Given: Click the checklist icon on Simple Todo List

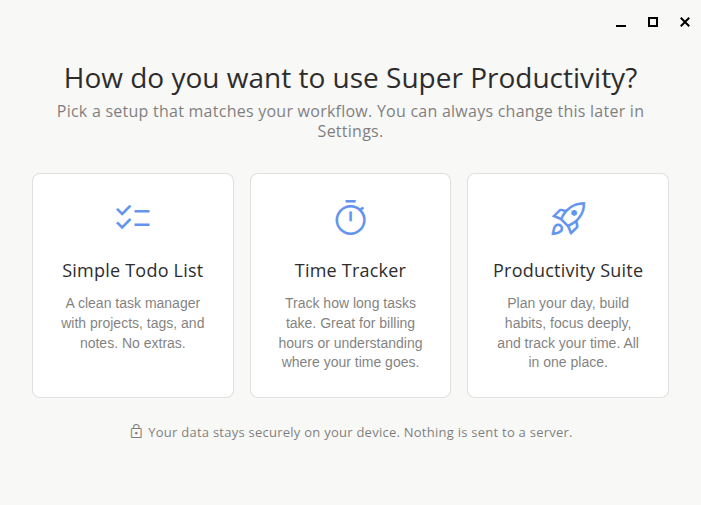Looking at the screenshot, I should coord(133,217).
